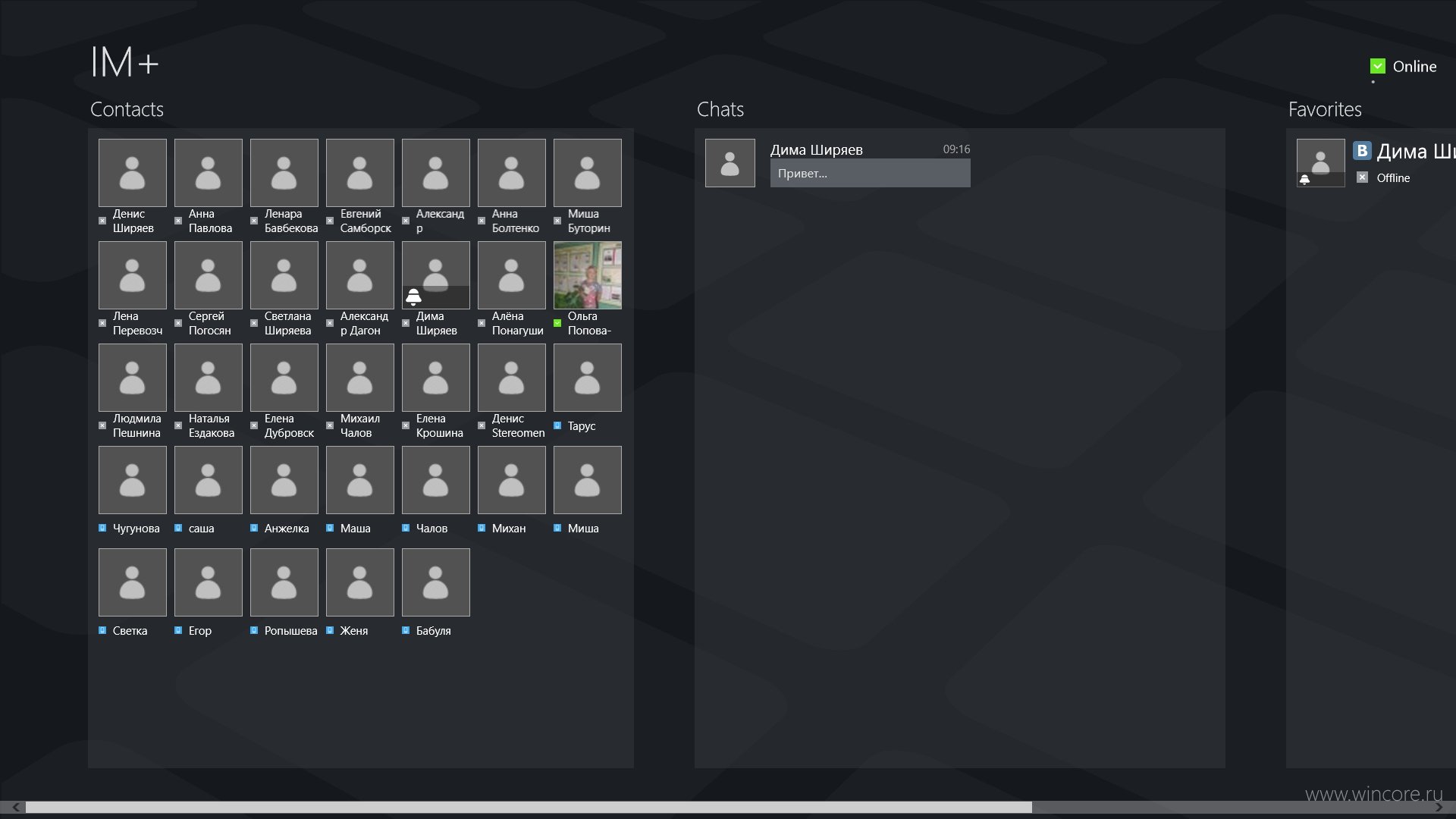Select contact Людмила Пешнина avatar
The height and width of the screenshot is (819, 1456).
pos(132,377)
